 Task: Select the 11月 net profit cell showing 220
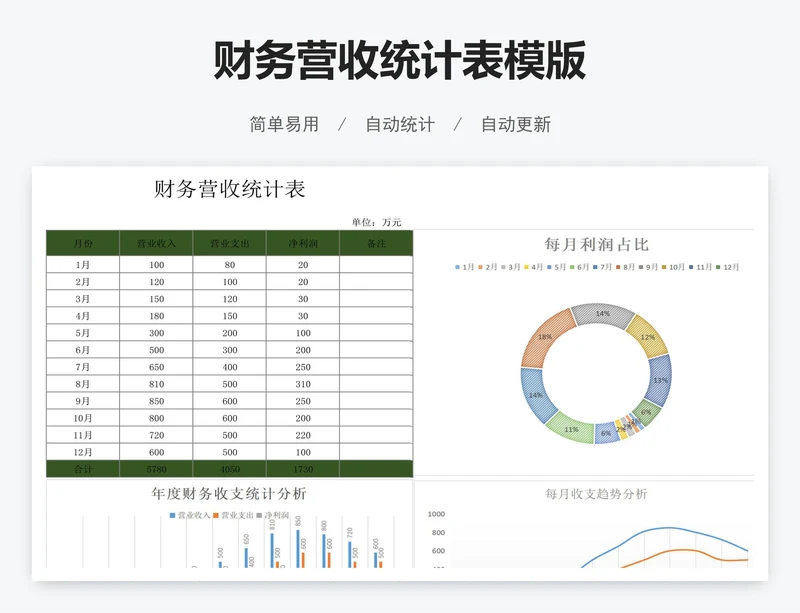[303, 435]
